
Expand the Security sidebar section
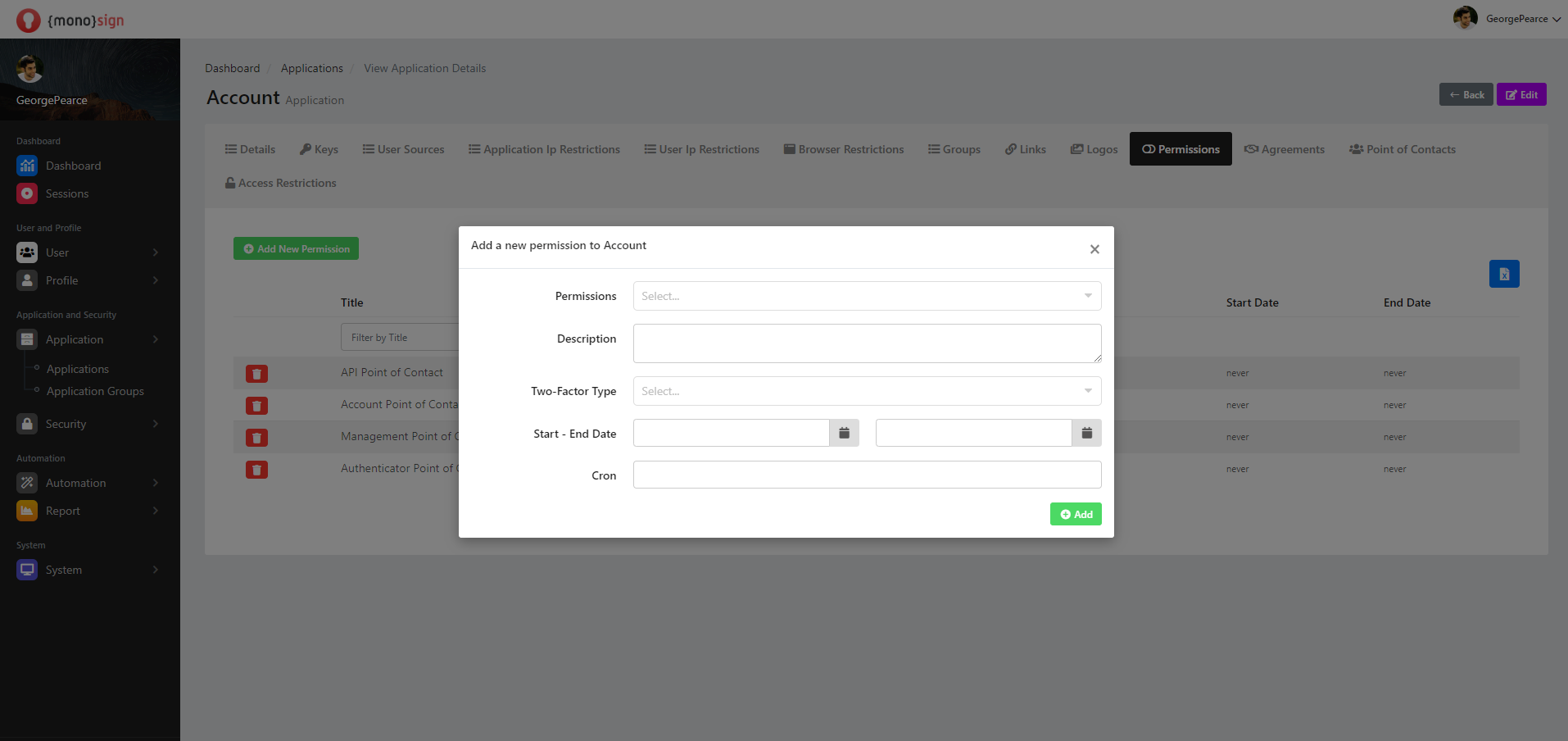(88, 424)
